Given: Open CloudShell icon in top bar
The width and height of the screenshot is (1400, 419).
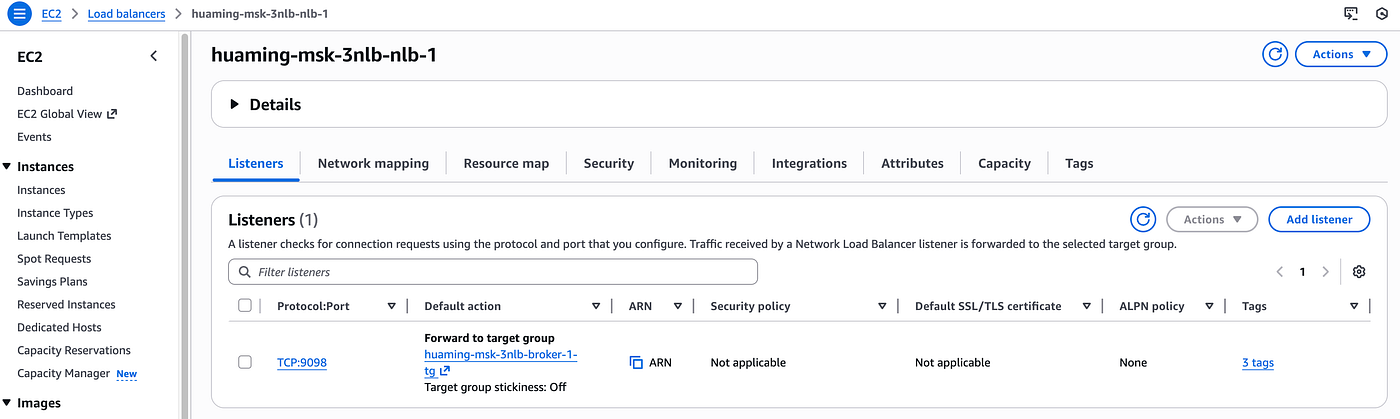Looking at the screenshot, I should pyautogui.click(x=1351, y=14).
